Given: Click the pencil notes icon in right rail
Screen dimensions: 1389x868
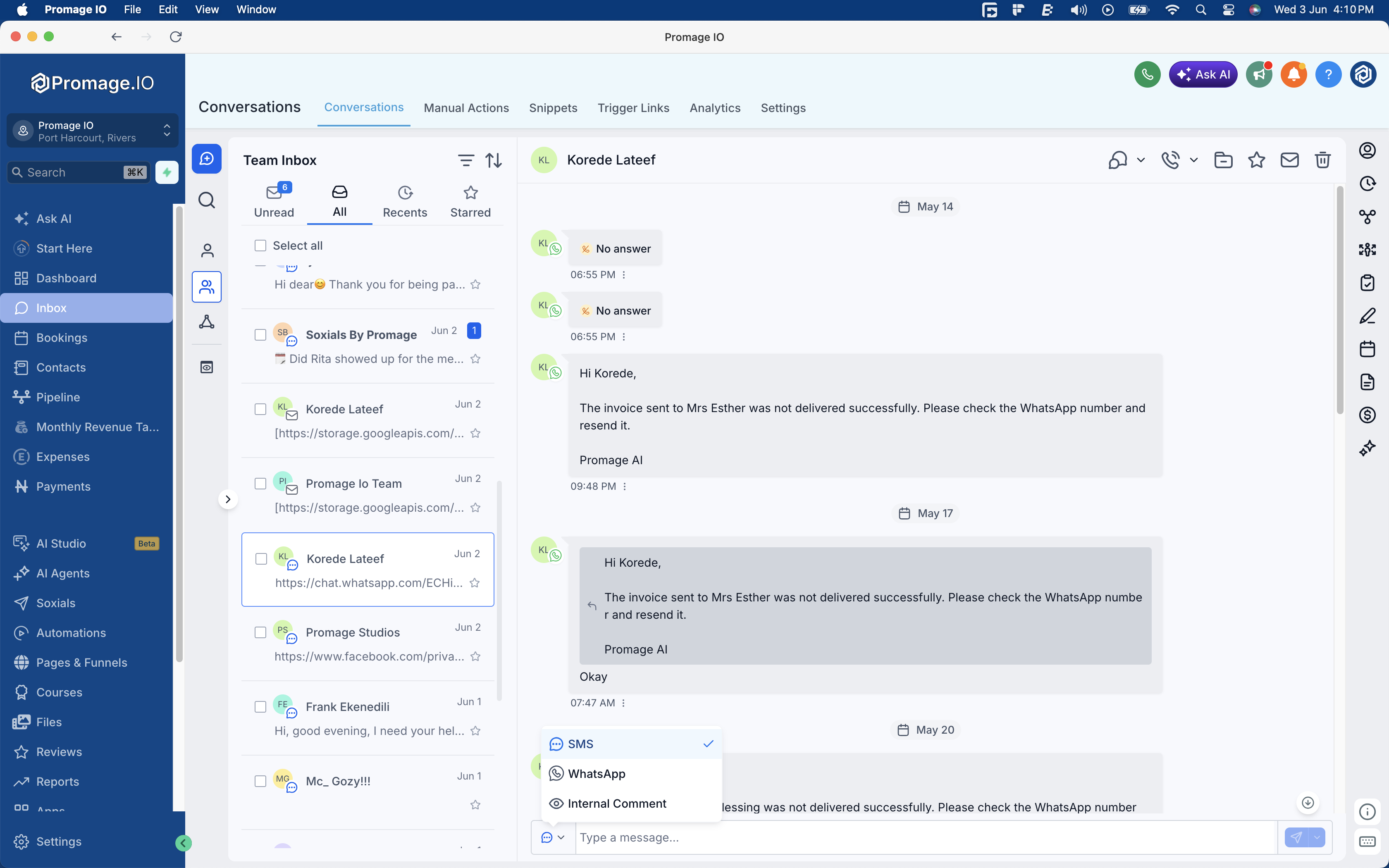Looking at the screenshot, I should click(x=1367, y=316).
